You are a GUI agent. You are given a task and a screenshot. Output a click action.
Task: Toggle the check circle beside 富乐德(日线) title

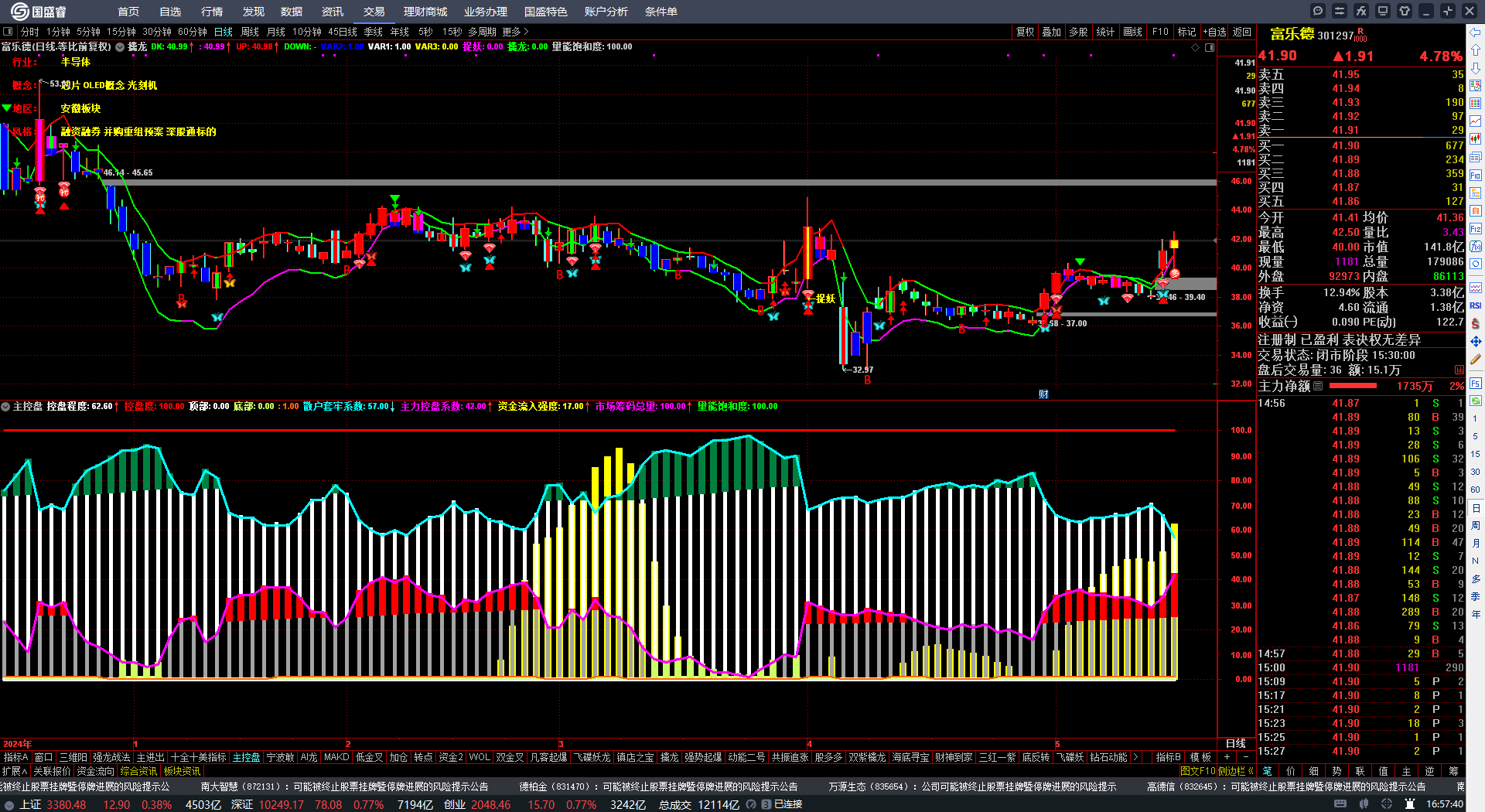[120, 47]
